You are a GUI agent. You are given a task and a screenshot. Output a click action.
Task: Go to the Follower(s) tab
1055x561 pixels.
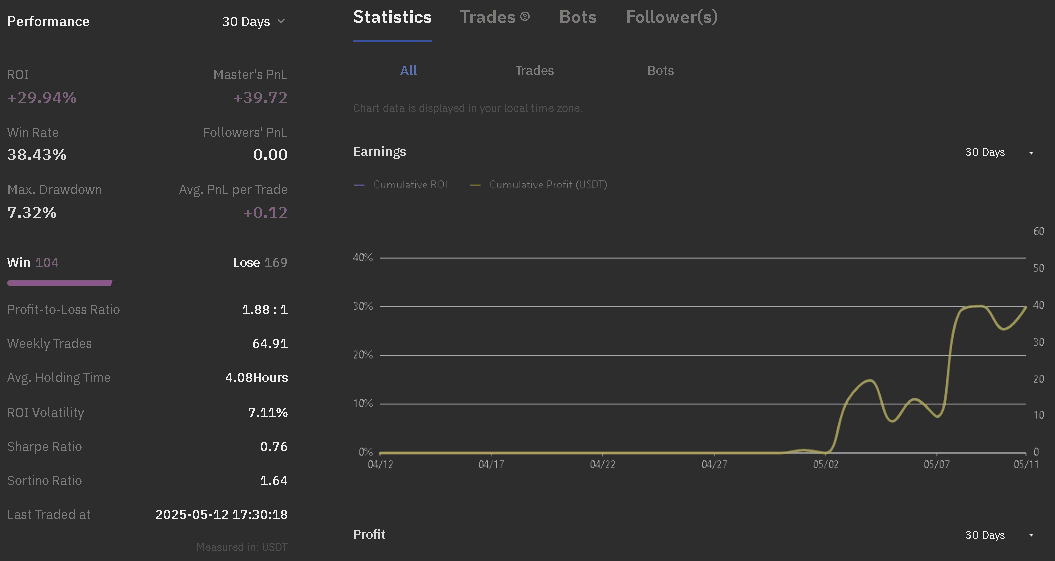click(x=671, y=17)
